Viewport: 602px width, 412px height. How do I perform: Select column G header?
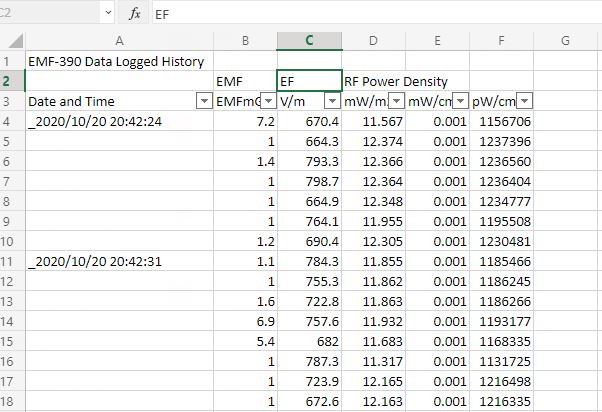tap(565, 41)
